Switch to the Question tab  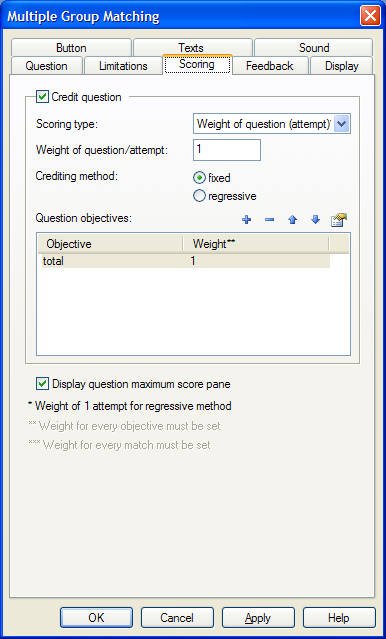(46, 66)
